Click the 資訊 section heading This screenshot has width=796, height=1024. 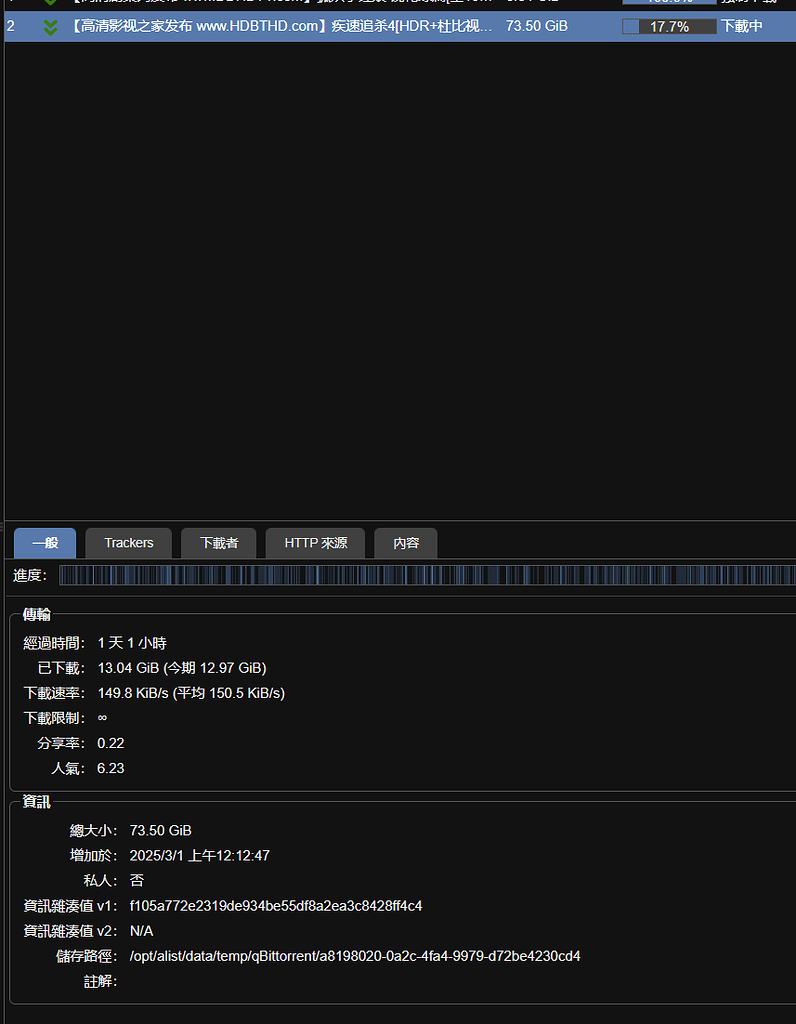[37, 801]
